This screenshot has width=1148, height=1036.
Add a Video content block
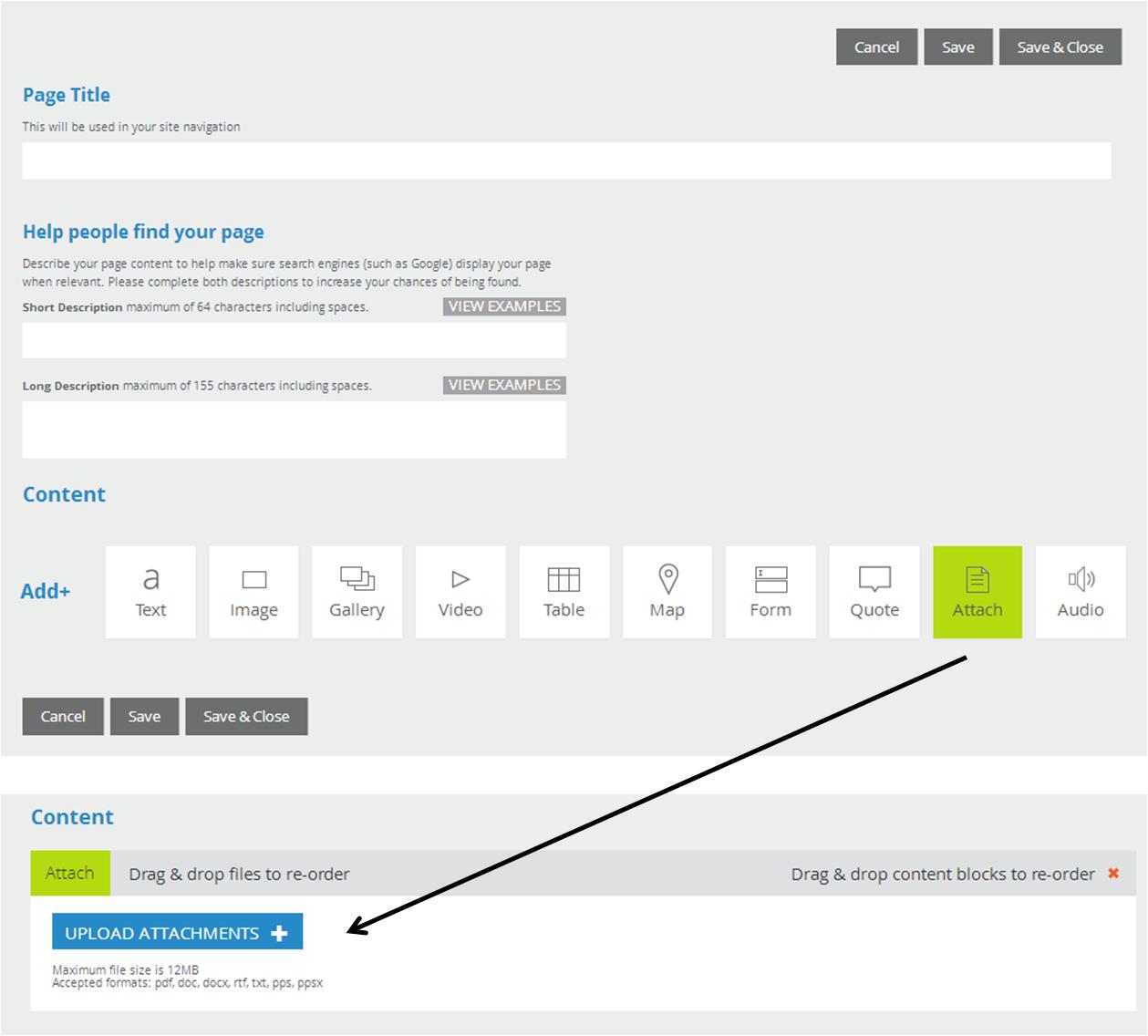(x=460, y=592)
